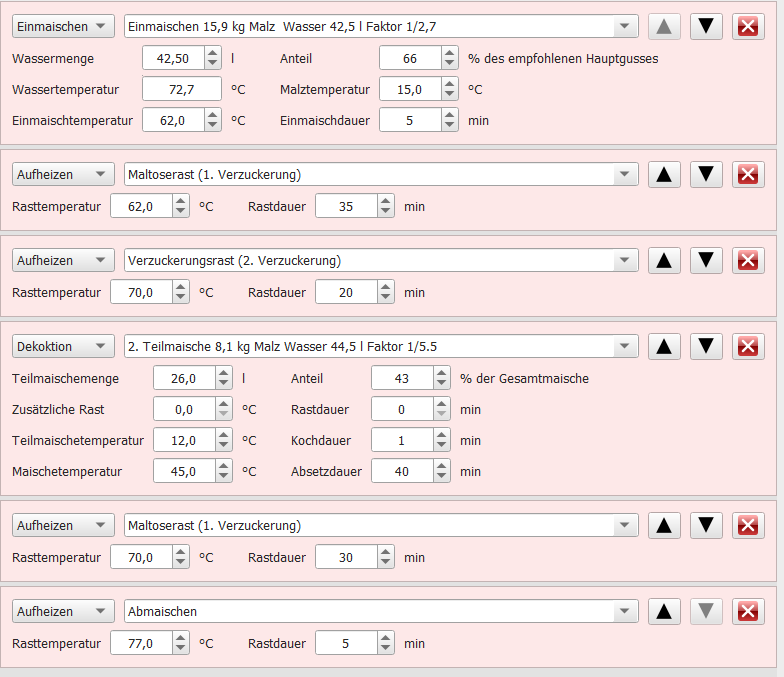
Task: Move the second Maltoserast step up
Action: pyautogui.click(x=664, y=526)
